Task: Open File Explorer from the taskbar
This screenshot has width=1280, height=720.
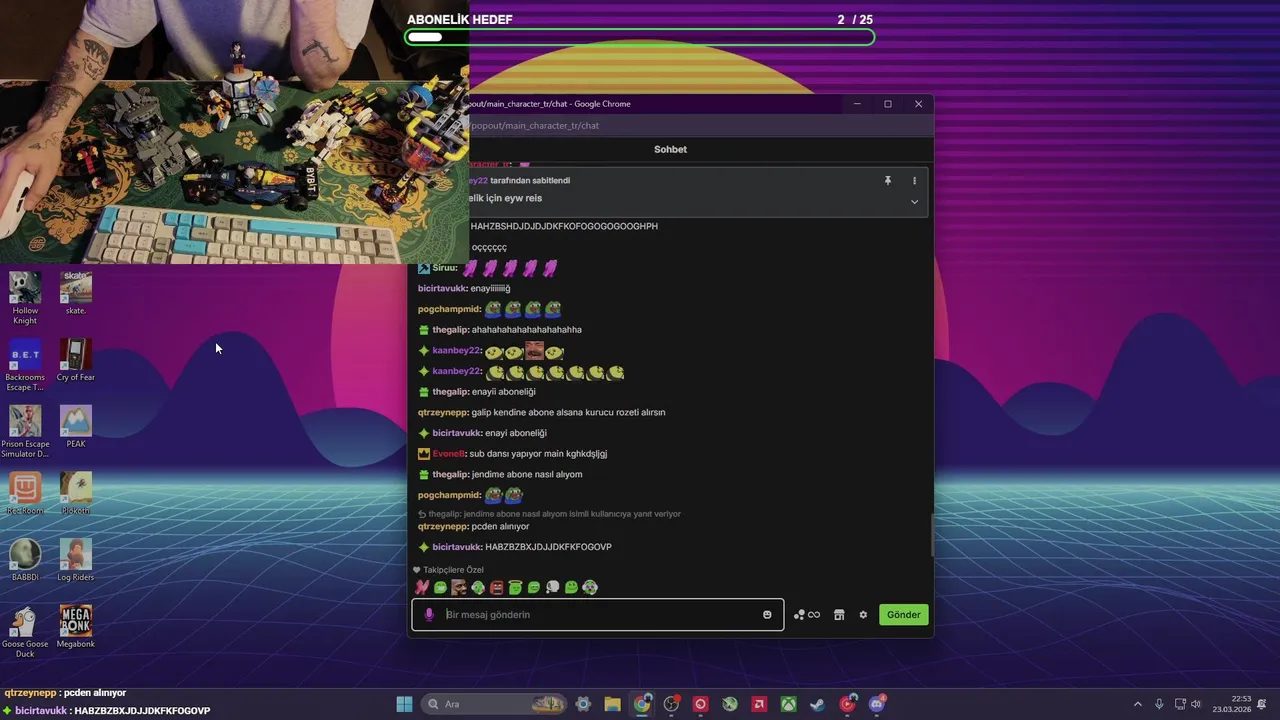Action: pos(612,704)
